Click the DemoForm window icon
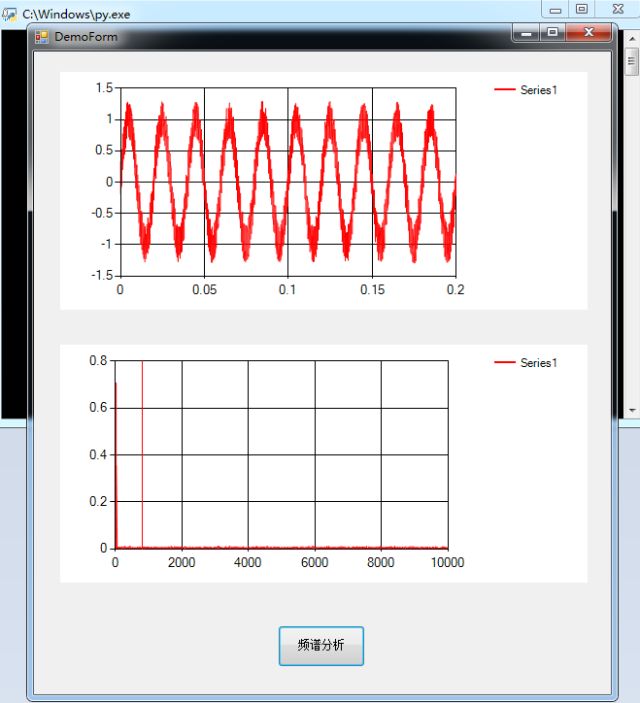Screen dimensions: 640x703 (42, 37)
